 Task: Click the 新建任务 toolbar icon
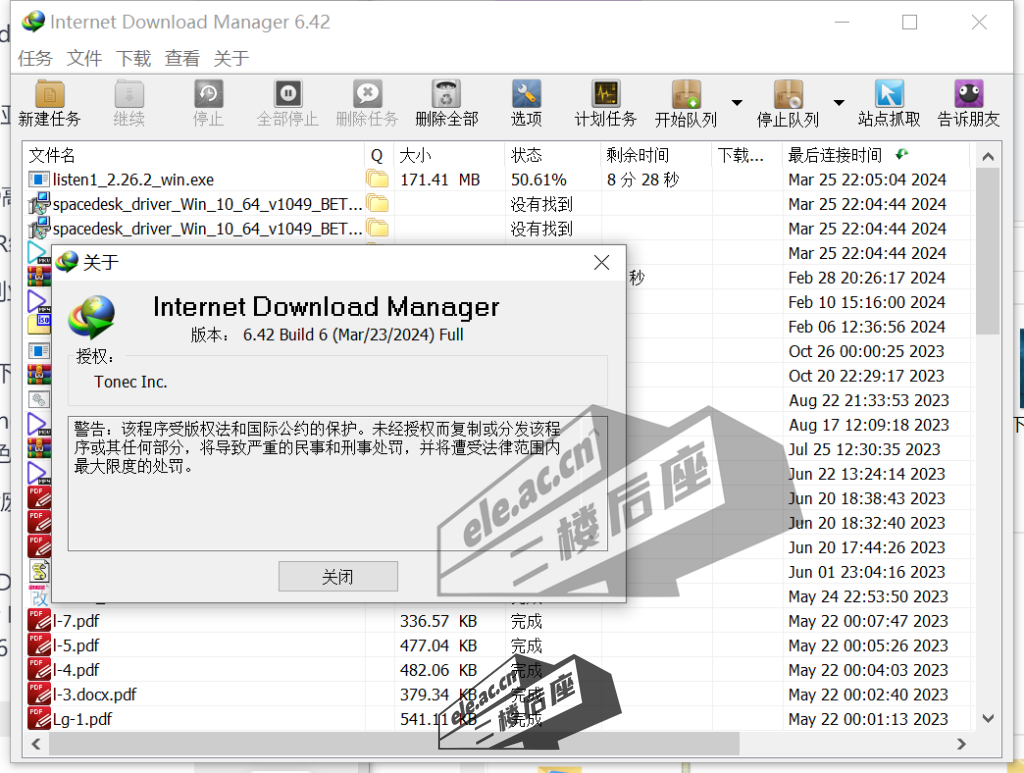tap(49, 95)
